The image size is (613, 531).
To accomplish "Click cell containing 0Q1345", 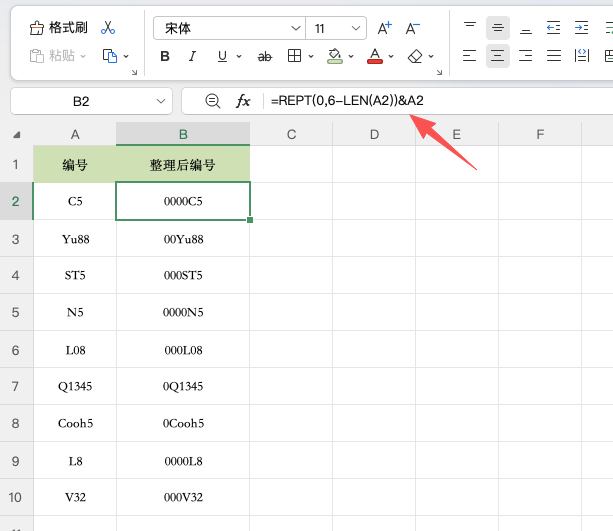I will [x=183, y=386].
